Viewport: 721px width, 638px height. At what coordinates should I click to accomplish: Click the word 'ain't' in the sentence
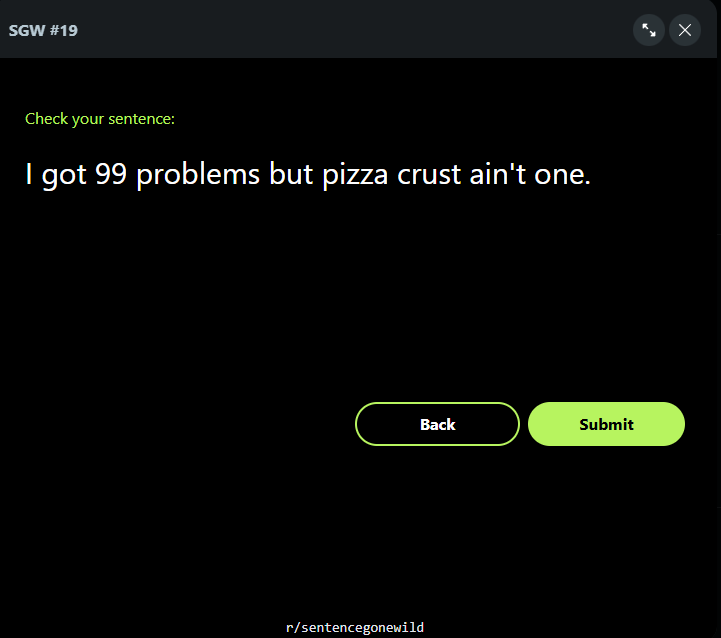coord(498,174)
